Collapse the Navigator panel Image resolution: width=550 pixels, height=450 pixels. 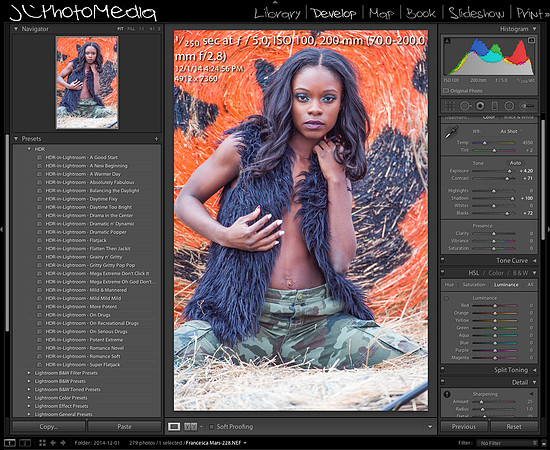tap(16, 29)
